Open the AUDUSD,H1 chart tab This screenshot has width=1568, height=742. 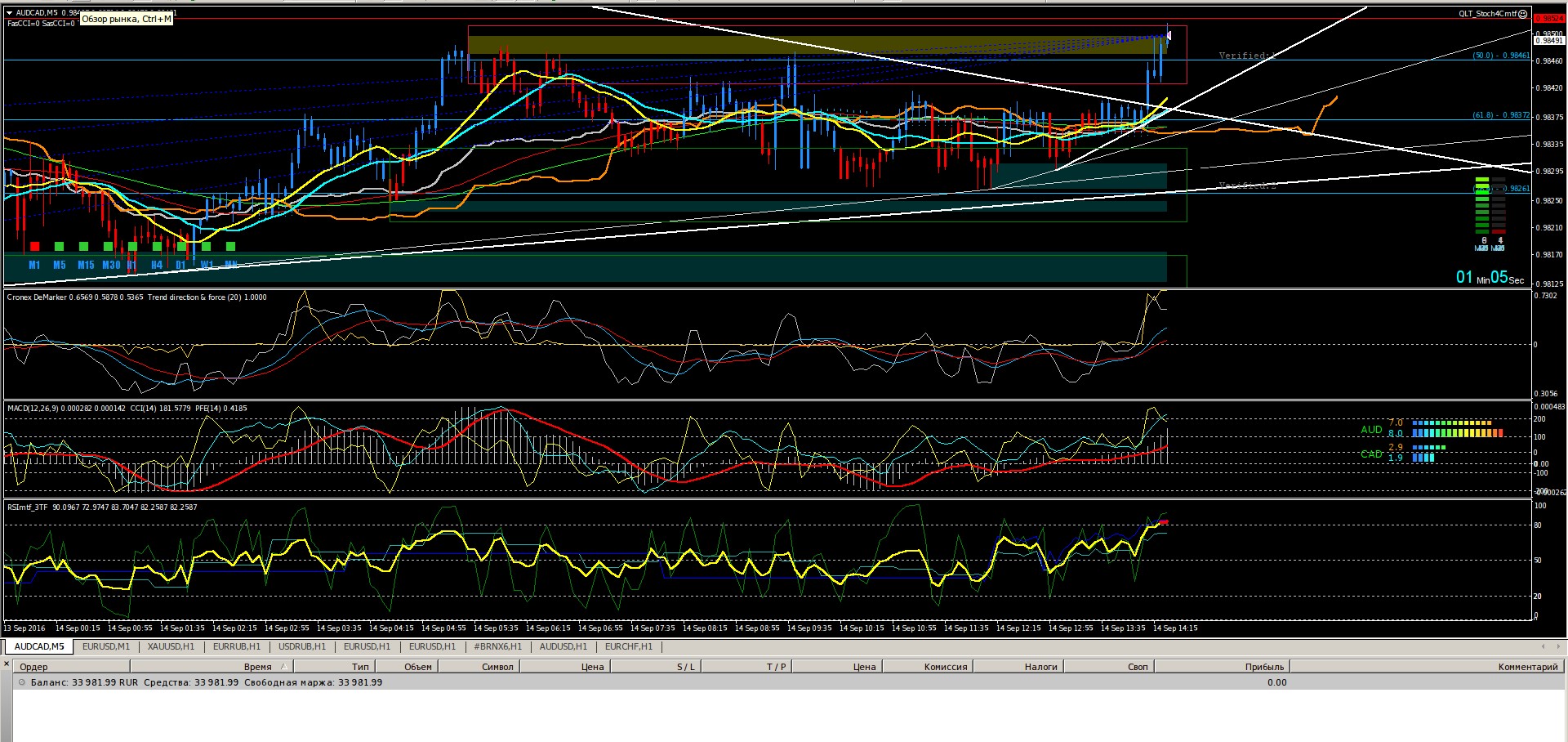pos(563,646)
